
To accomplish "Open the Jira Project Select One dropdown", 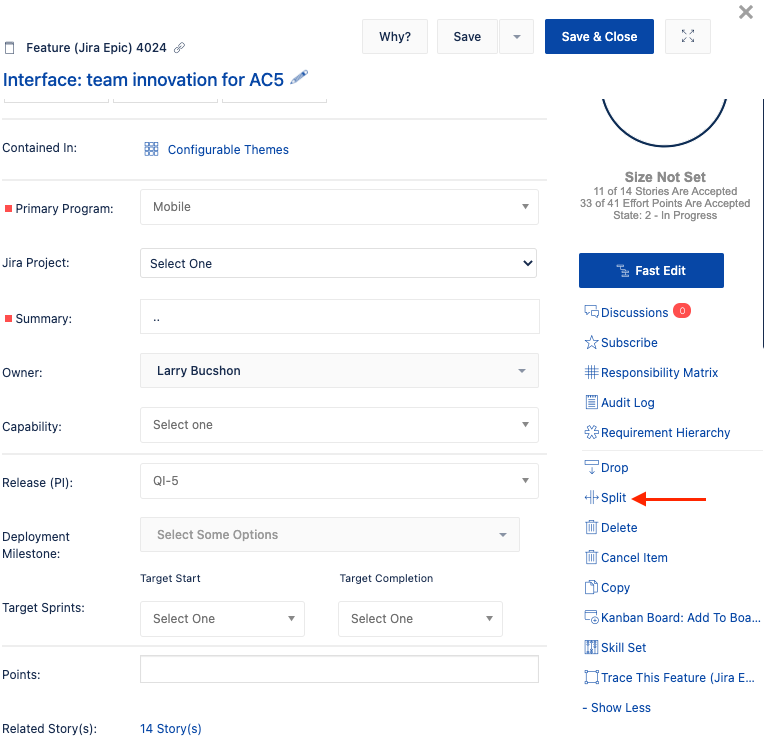I will [x=338, y=263].
